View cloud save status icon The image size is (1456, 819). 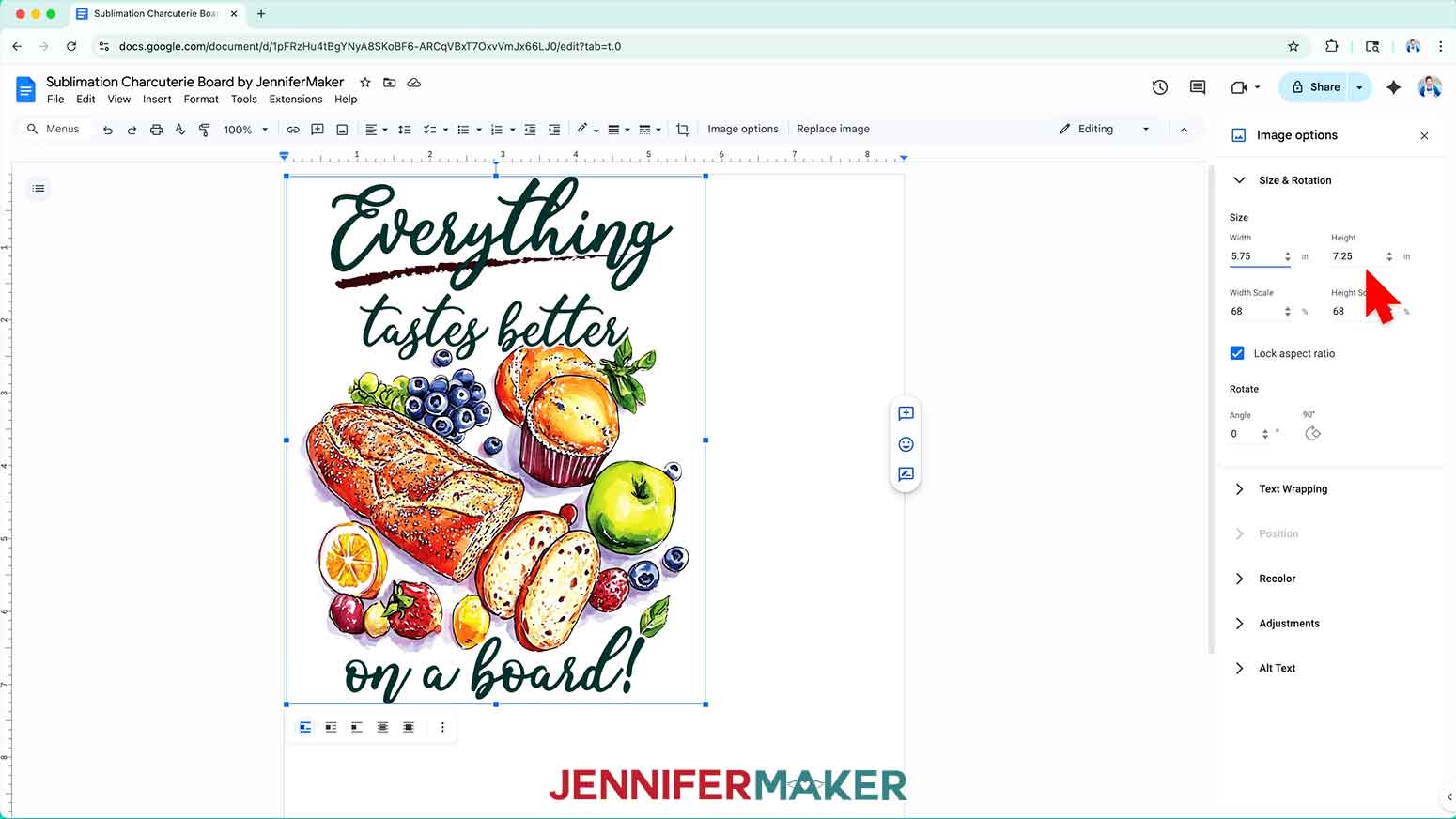pyautogui.click(x=414, y=83)
